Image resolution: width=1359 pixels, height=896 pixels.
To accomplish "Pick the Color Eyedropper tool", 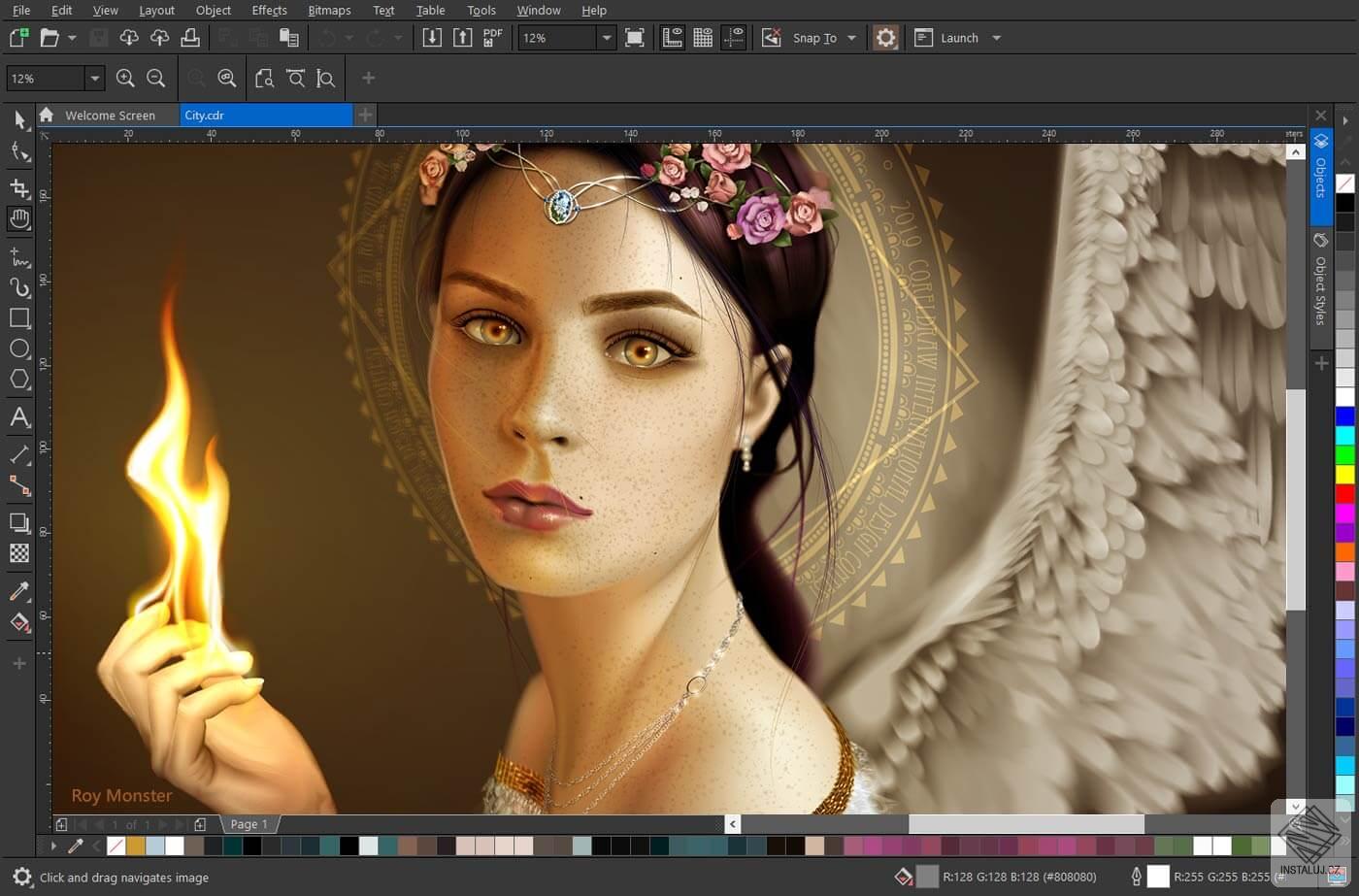I will 19,590.
